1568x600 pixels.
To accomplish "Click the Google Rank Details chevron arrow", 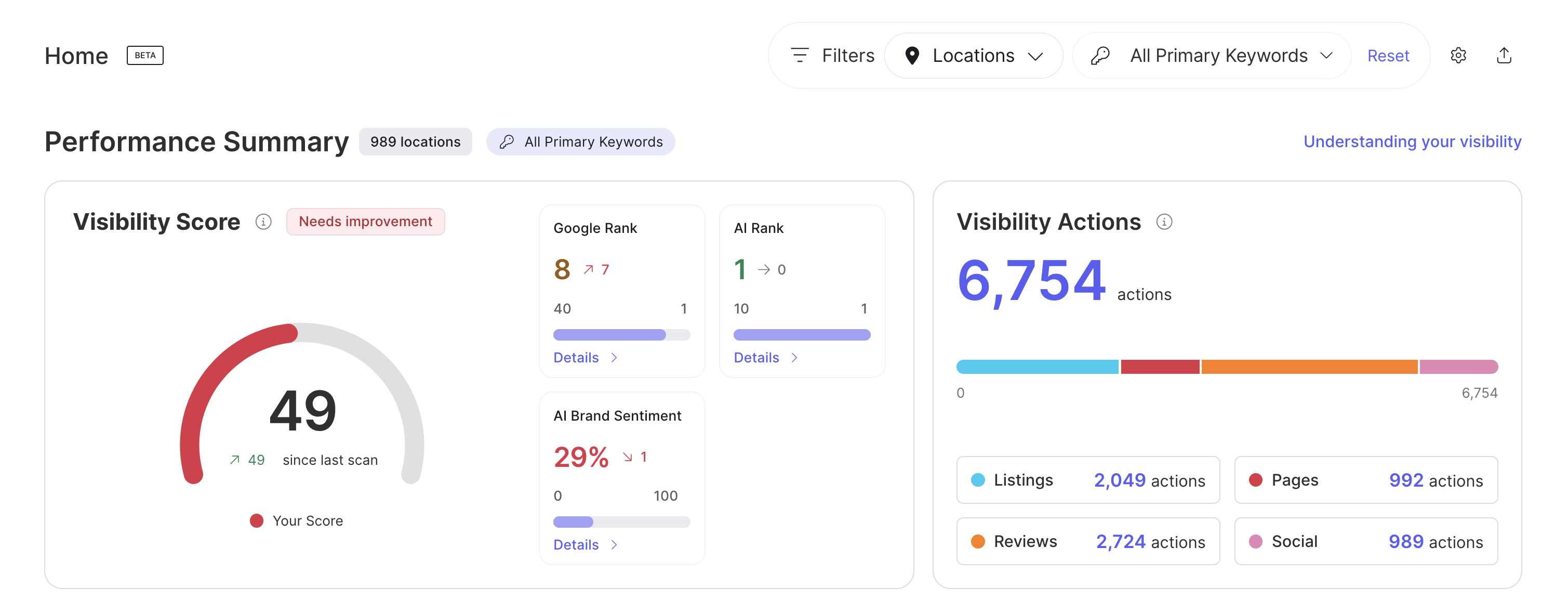I will click(614, 358).
